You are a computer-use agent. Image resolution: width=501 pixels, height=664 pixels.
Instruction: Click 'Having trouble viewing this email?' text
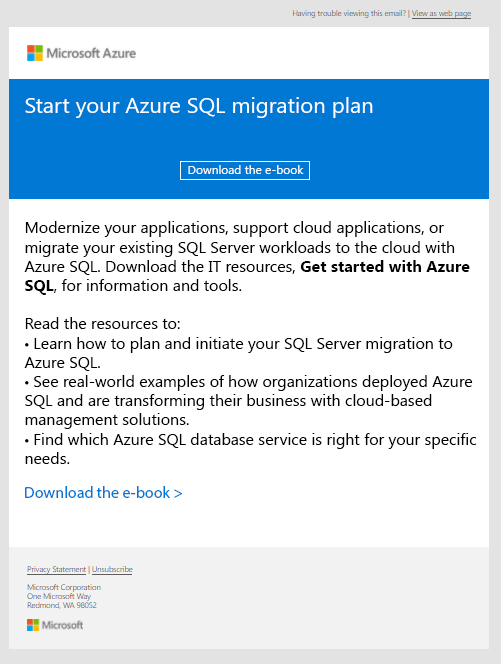click(349, 14)
